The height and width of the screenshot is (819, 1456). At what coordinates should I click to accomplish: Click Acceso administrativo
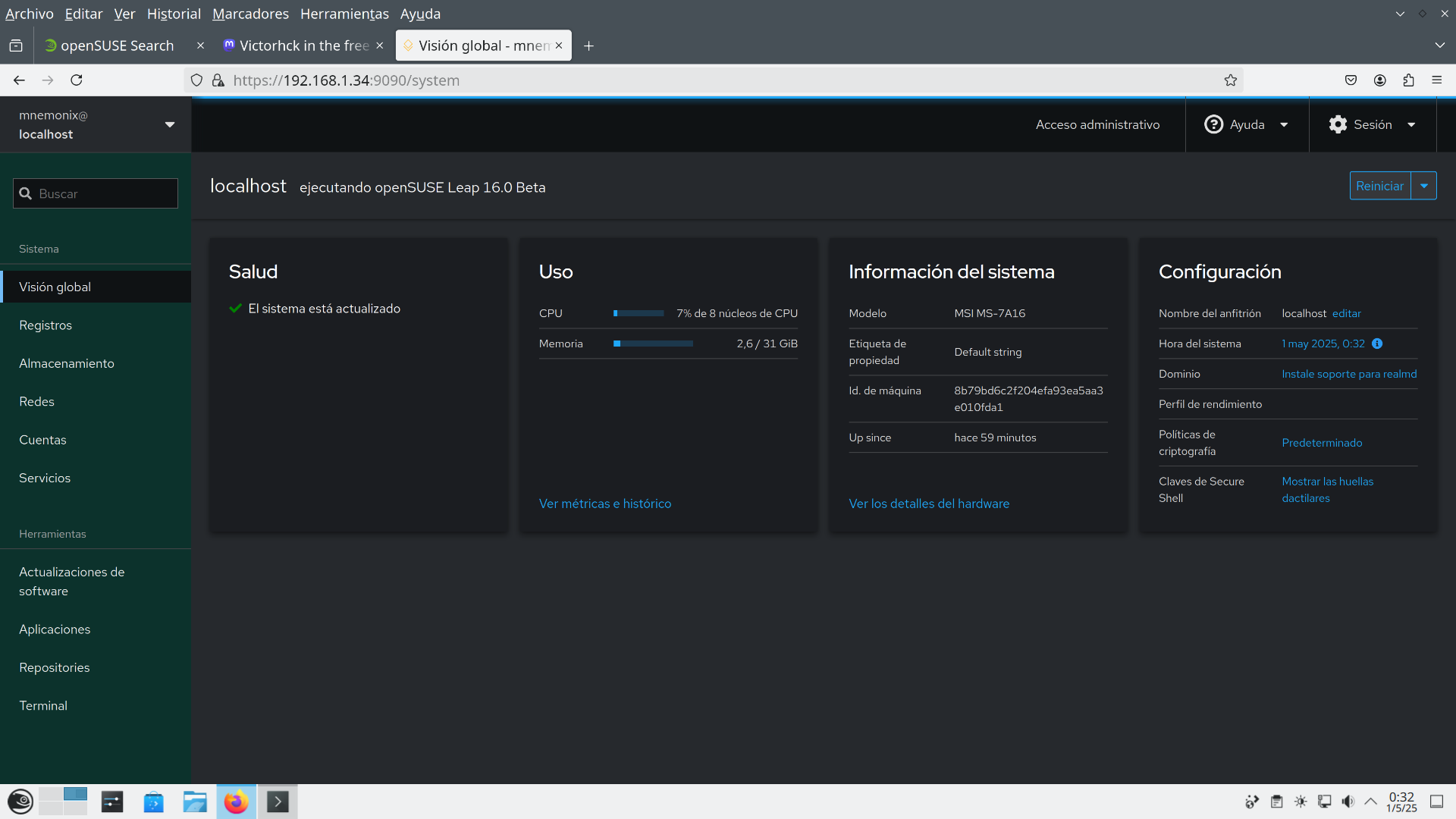(x=1097, y=124)
